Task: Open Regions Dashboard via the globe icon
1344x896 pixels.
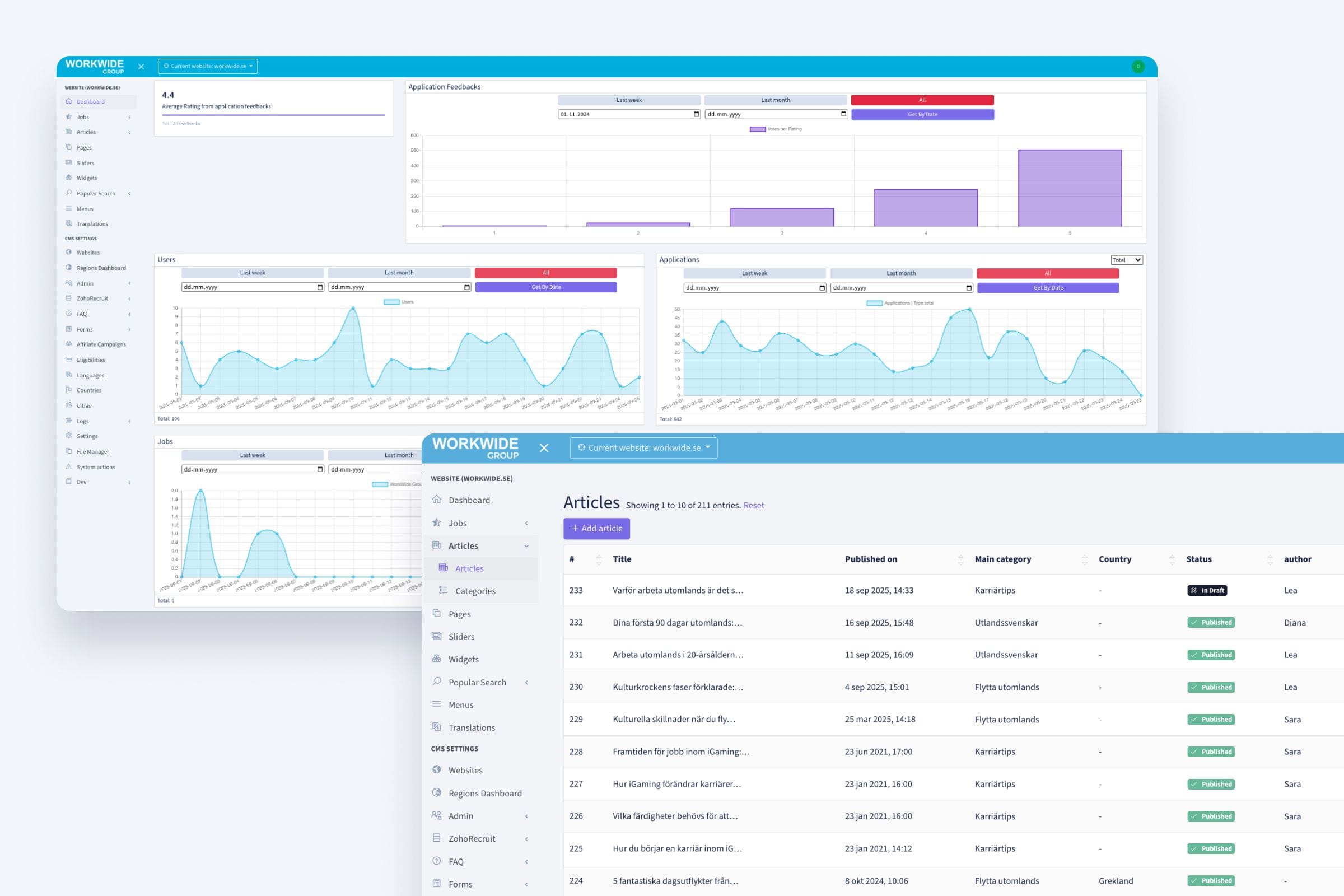Action: tap(69, 268)
